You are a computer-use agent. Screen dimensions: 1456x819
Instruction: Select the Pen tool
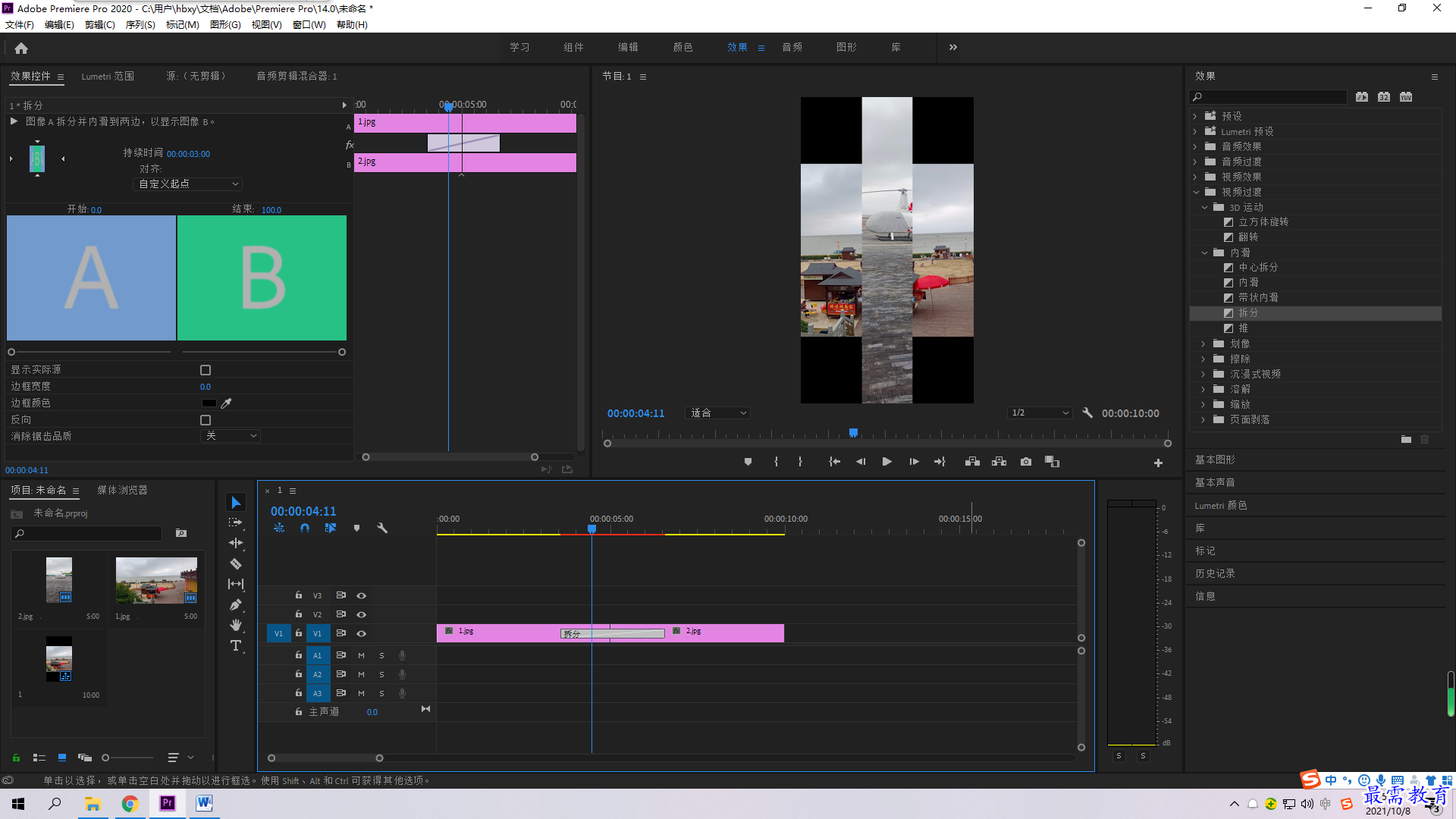[x=236, y=604]
